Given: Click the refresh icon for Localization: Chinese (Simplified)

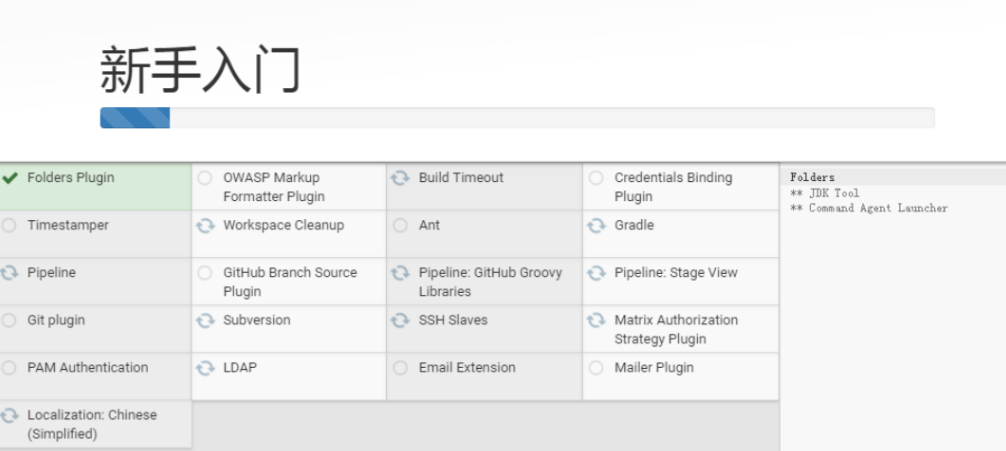Looking at the screenshot, I should click(x=9, y=415).
